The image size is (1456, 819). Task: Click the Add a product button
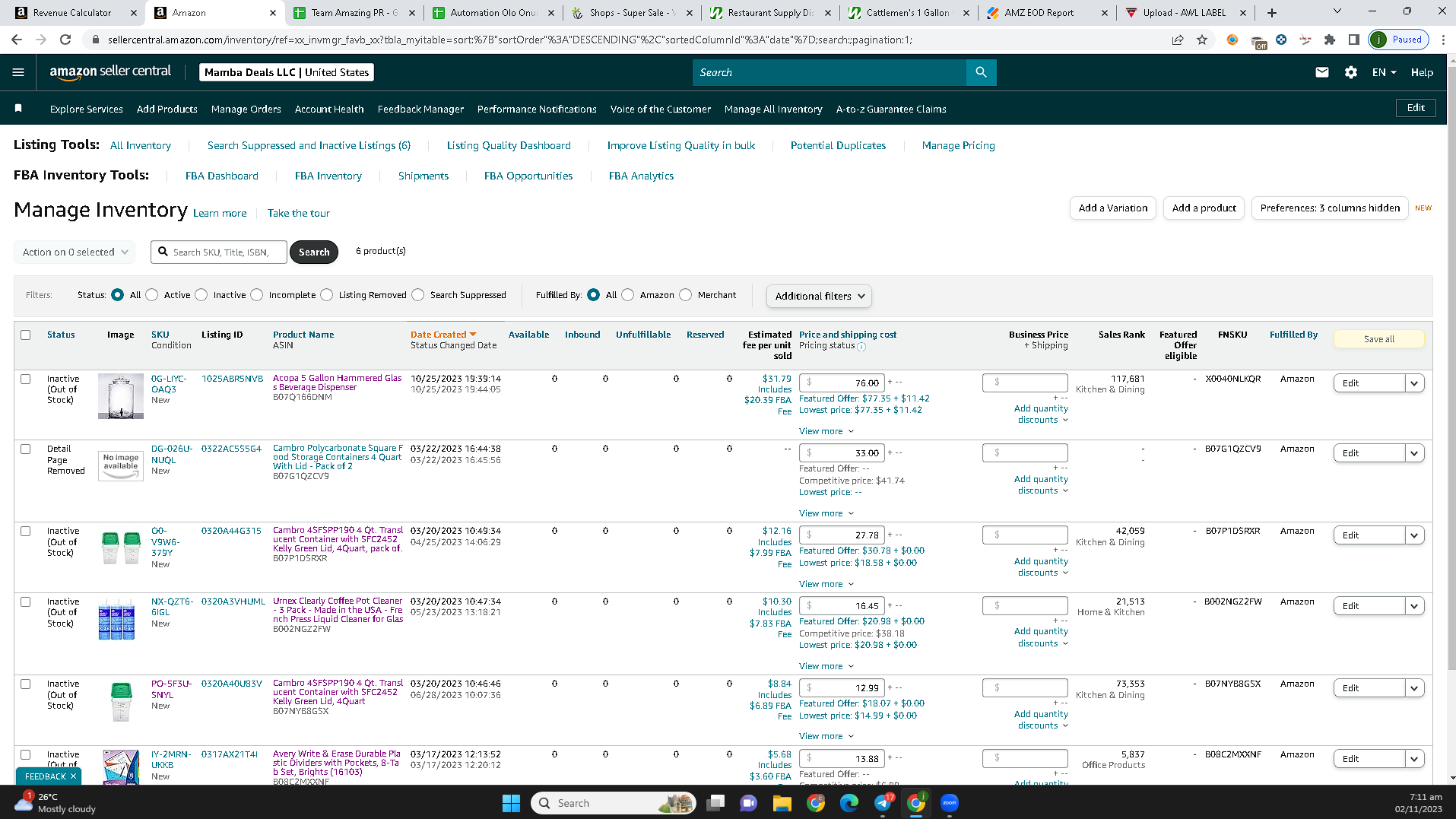click(x=1204, y=208)
